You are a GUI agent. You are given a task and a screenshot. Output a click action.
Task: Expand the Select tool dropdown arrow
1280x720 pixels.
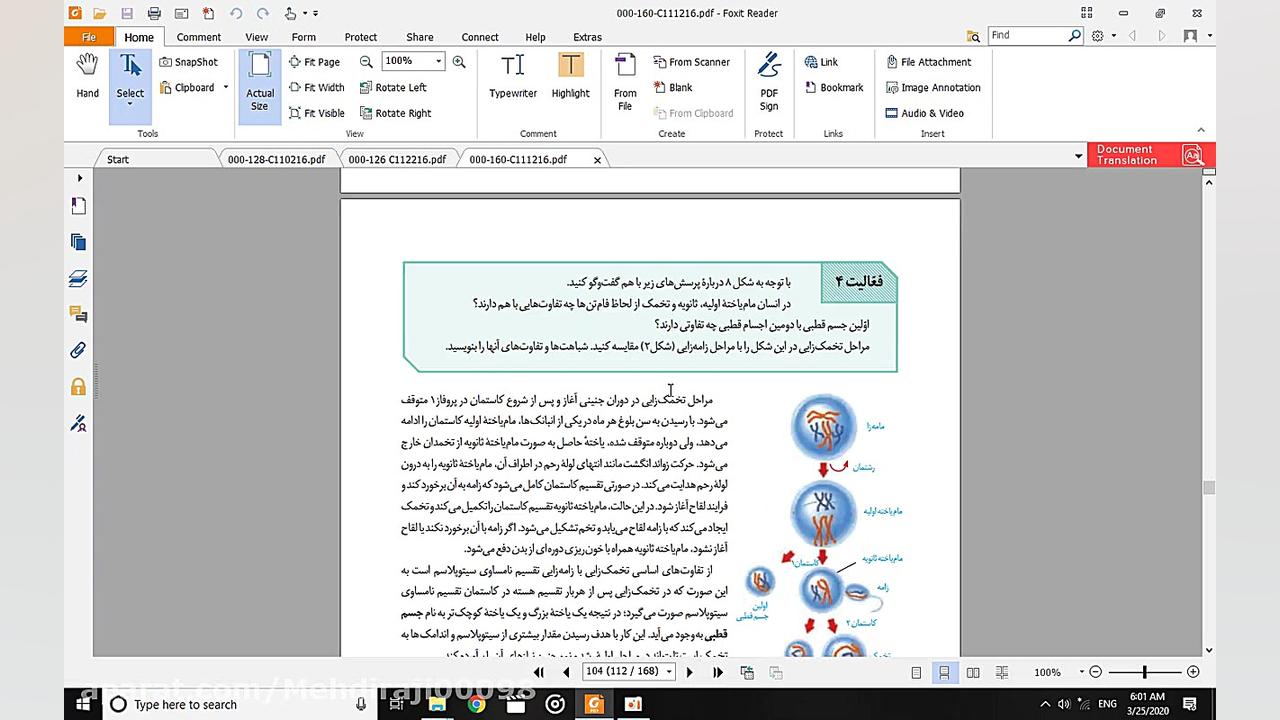131,105
